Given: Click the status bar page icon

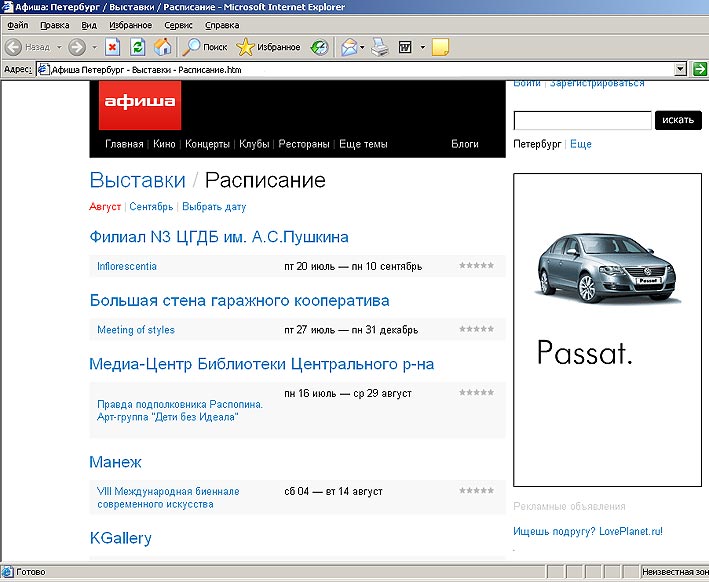Looking at the screenshot, I should (x=7, y=572).
